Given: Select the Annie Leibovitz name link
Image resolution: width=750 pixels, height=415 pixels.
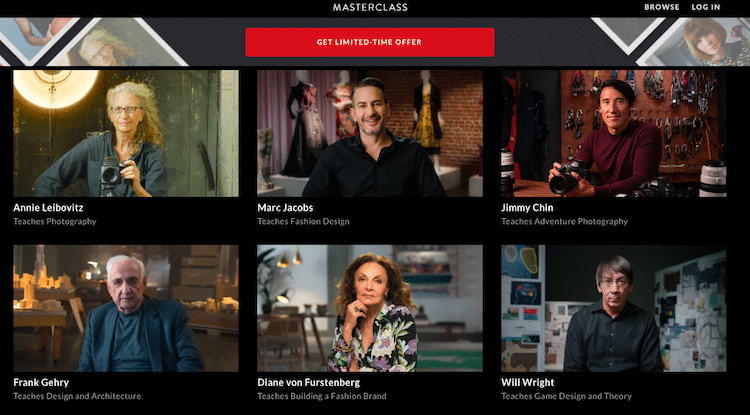Looking at the screenshot, I should (x=48, y=208).
